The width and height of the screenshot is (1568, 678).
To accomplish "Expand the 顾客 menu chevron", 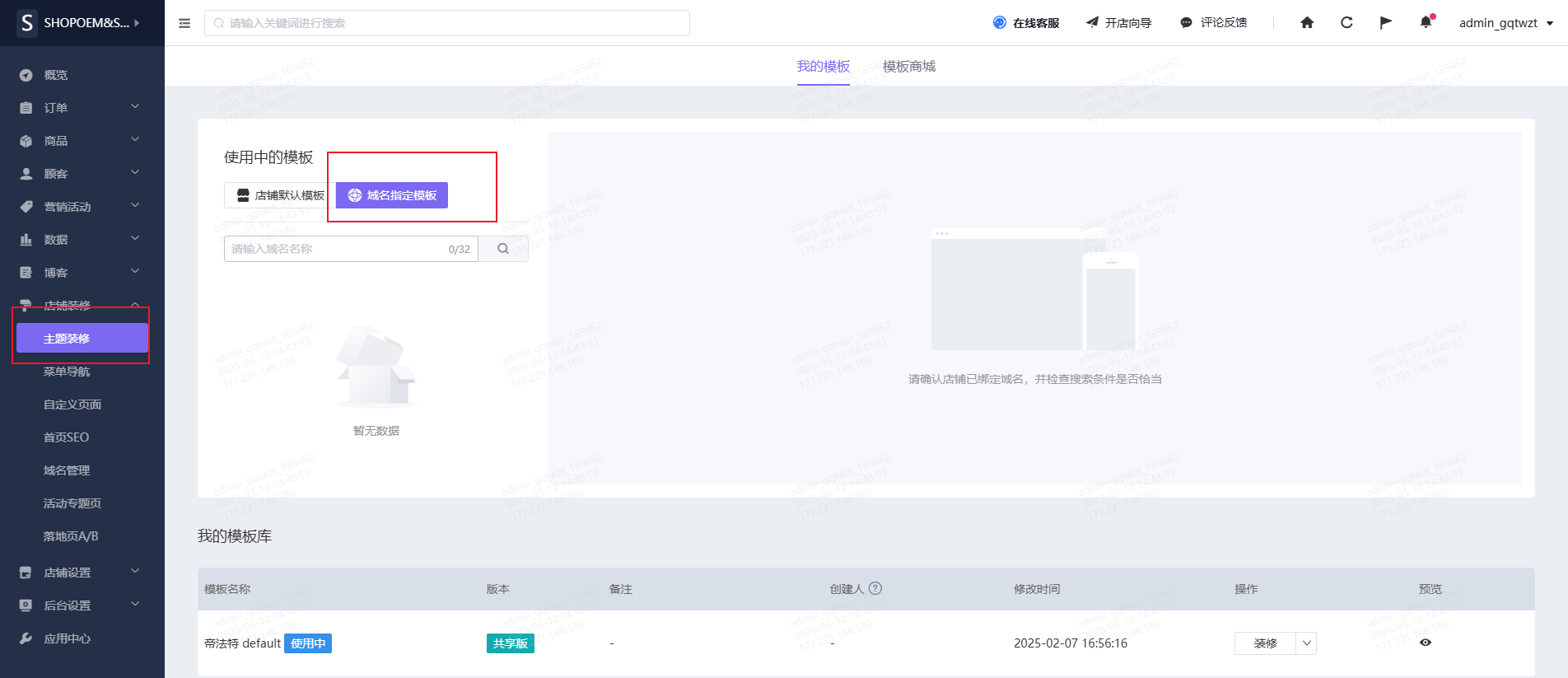I will (x=135, y=173).
